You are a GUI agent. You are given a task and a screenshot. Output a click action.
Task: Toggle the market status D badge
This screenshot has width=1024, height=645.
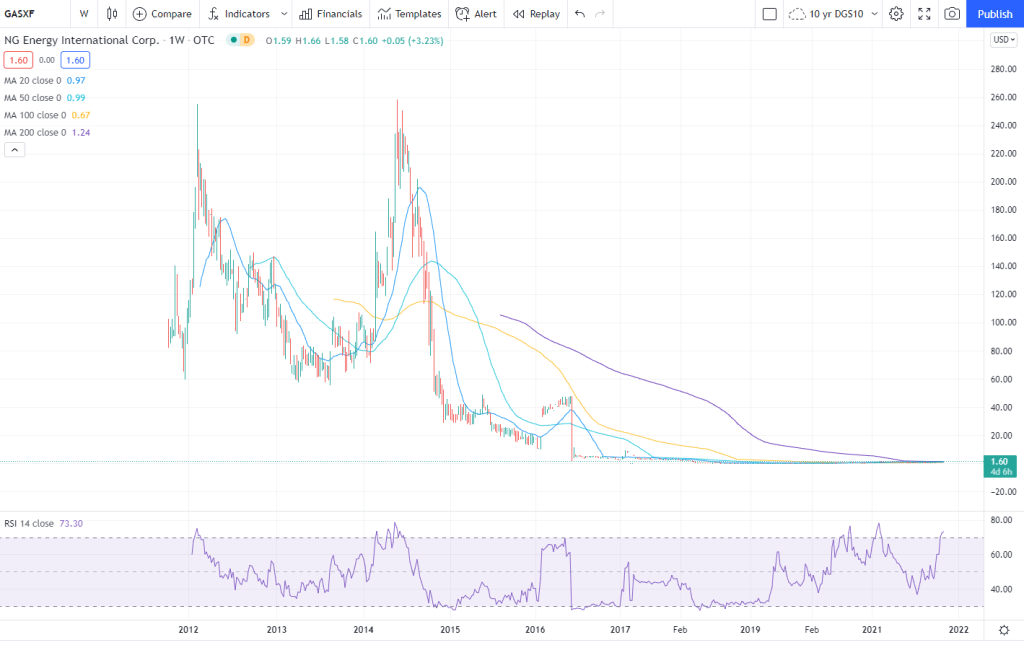[x=247, y=40]
